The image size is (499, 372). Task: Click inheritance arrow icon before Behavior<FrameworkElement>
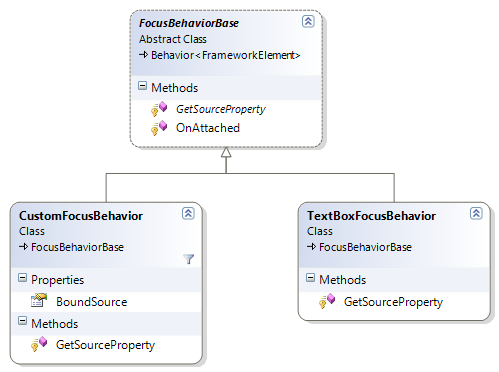143,54
